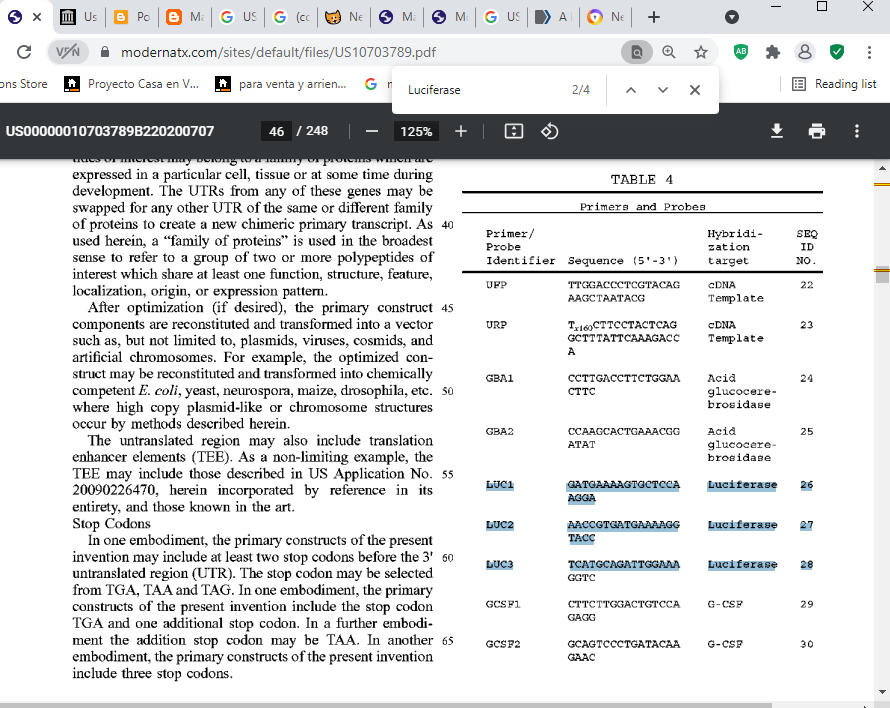Click the page number field showing 46

277,131
